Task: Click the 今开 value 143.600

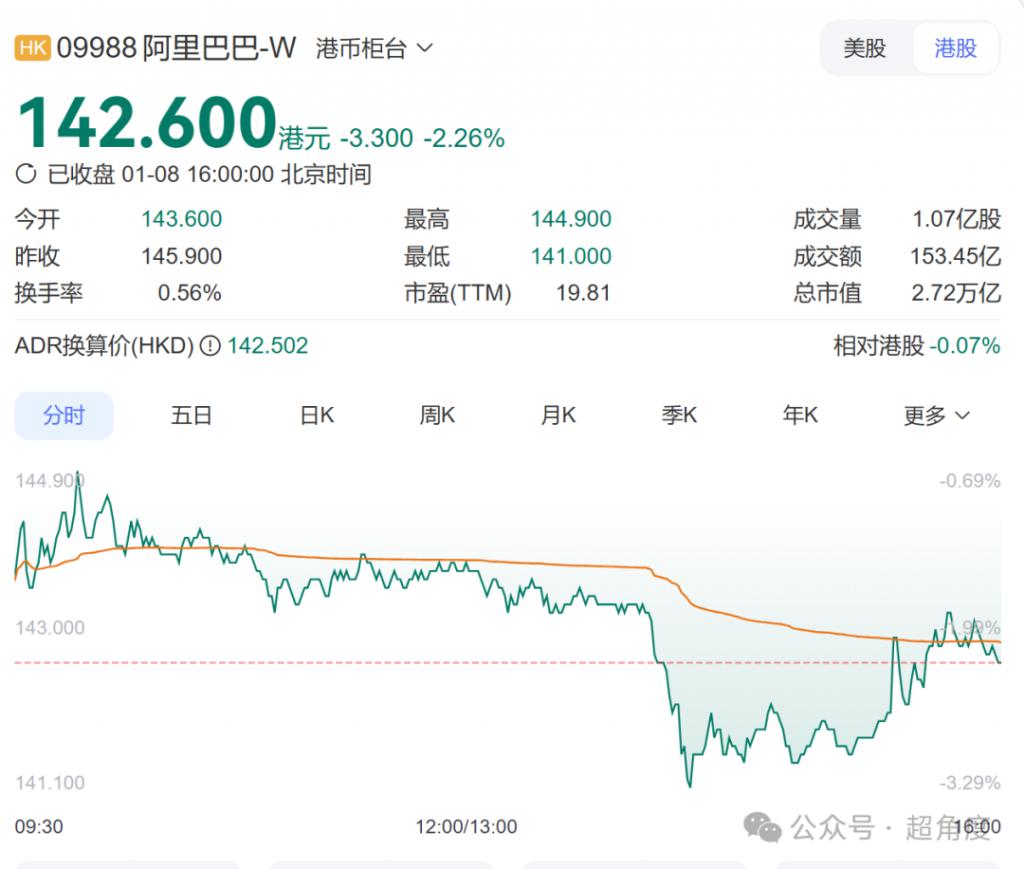Action: coord(182,219)
